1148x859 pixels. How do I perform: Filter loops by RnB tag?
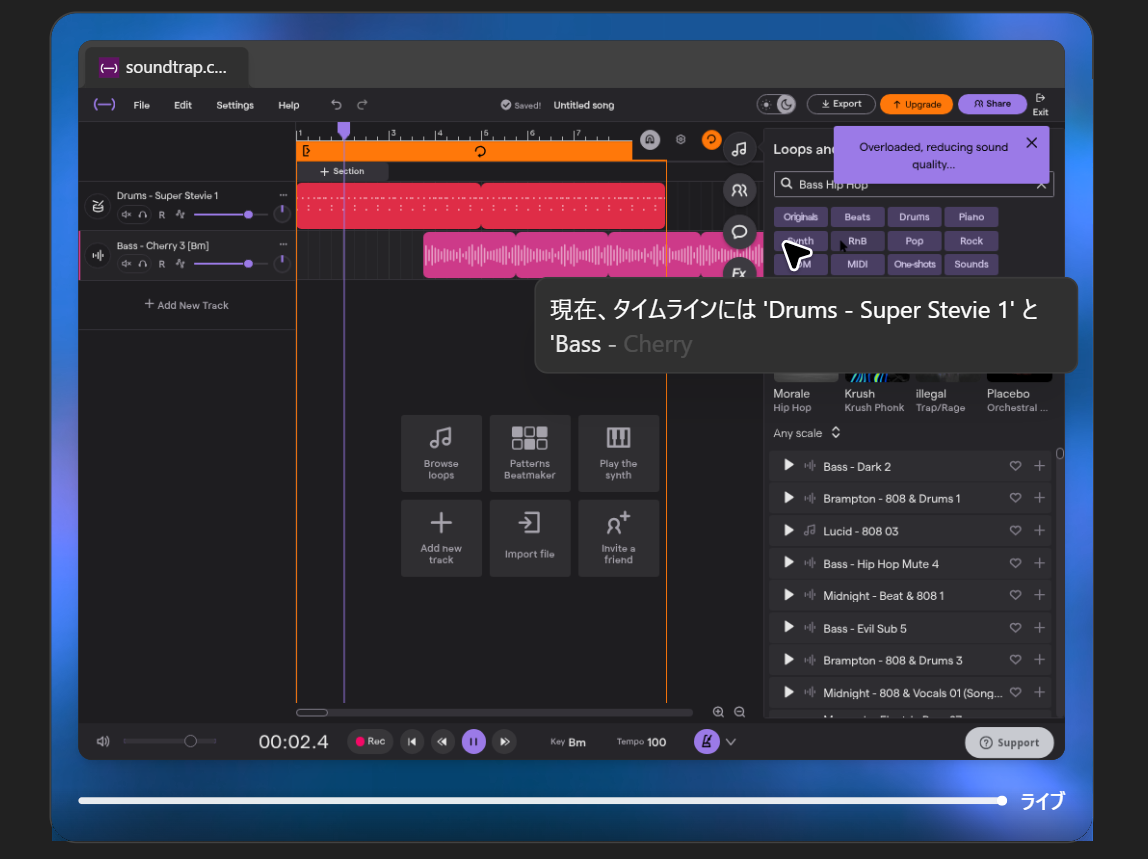click(x=857, y=241)
